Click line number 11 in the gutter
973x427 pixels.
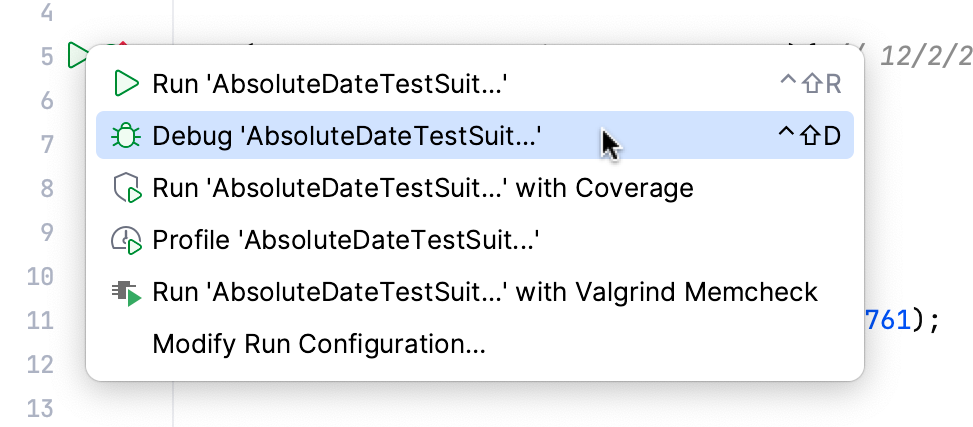[x=41, y=320]
